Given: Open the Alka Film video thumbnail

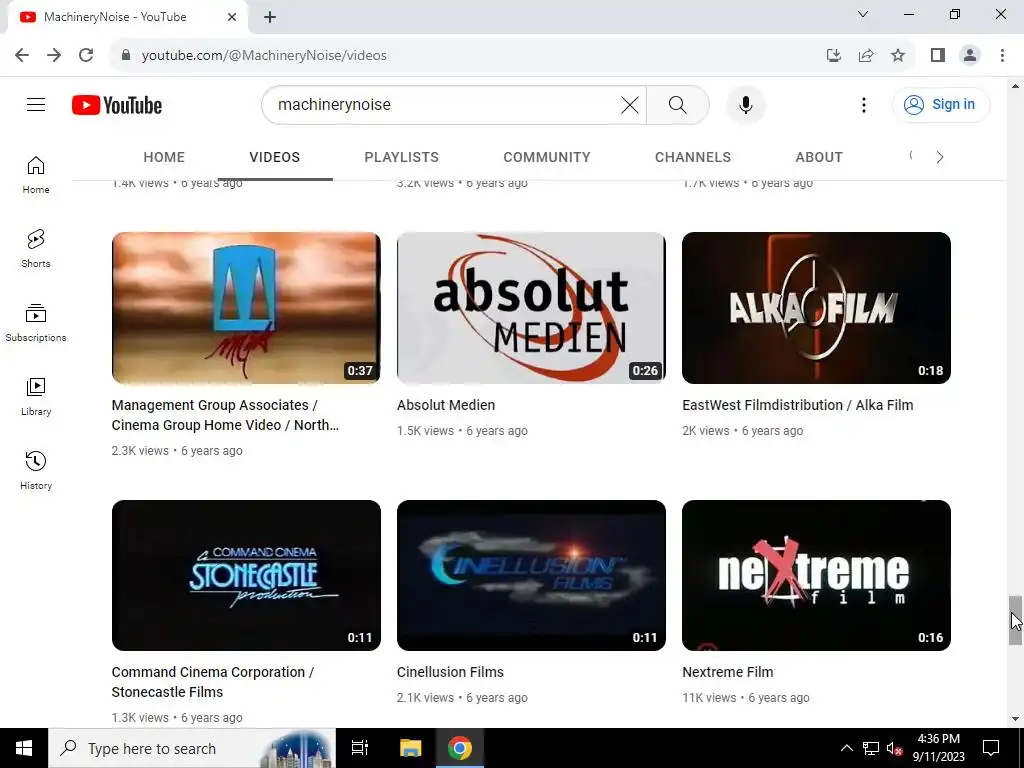Looking at the screenshot, I should point(816,308).
